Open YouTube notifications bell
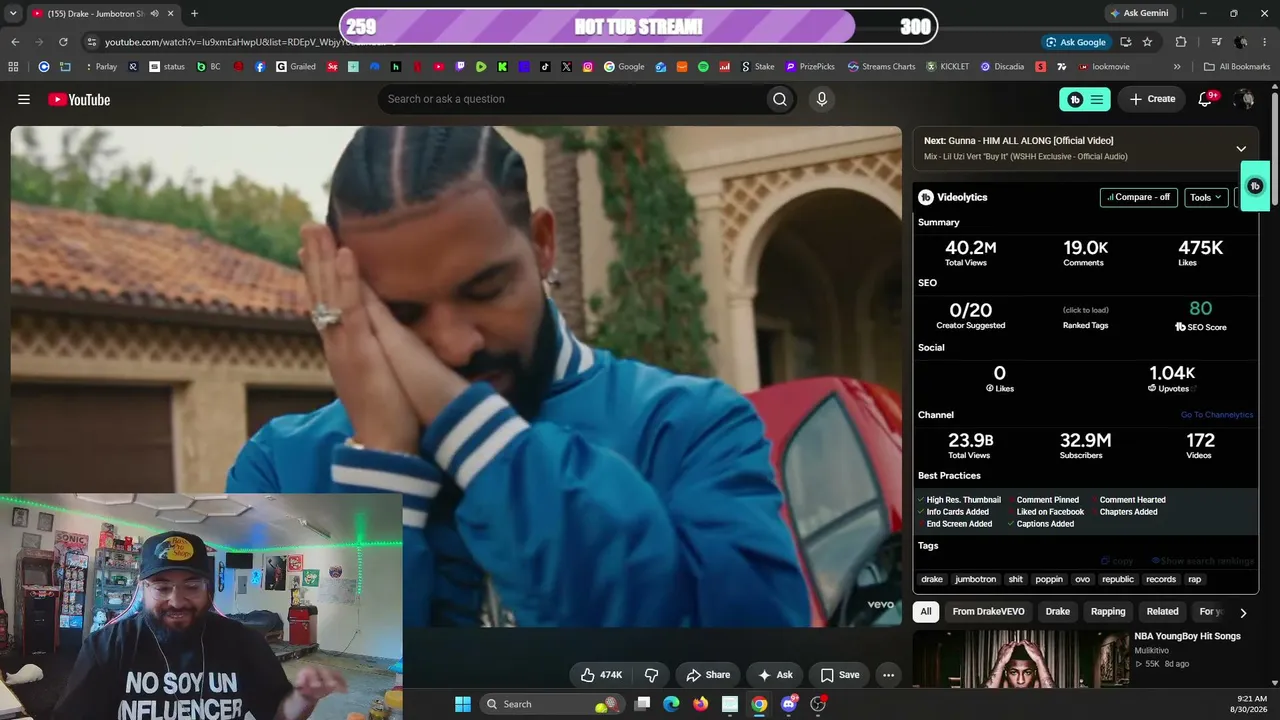1280x720 pixels. (1206, 99)
